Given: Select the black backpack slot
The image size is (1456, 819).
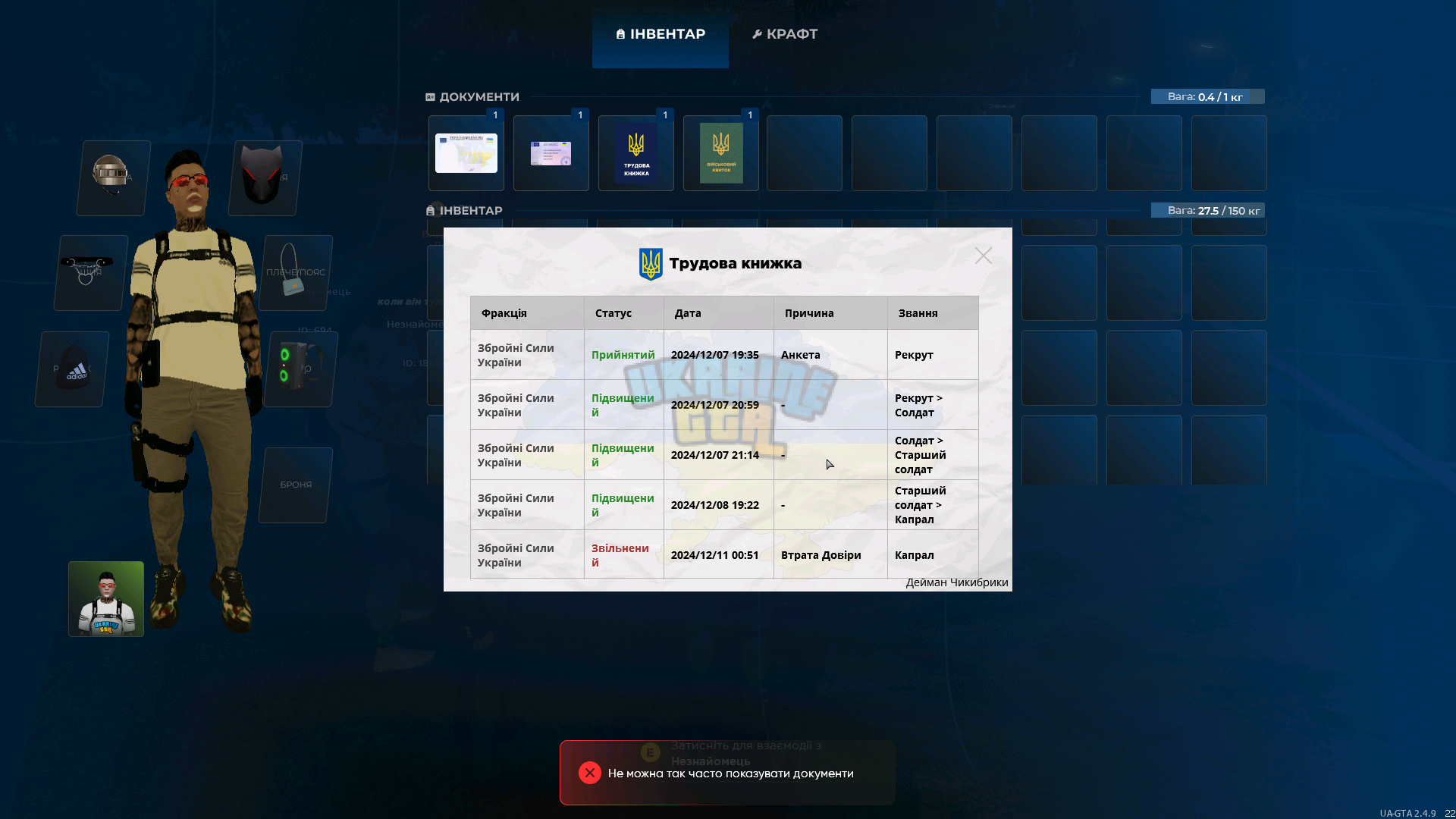Looking at the screenshot, I should (301, 369).
